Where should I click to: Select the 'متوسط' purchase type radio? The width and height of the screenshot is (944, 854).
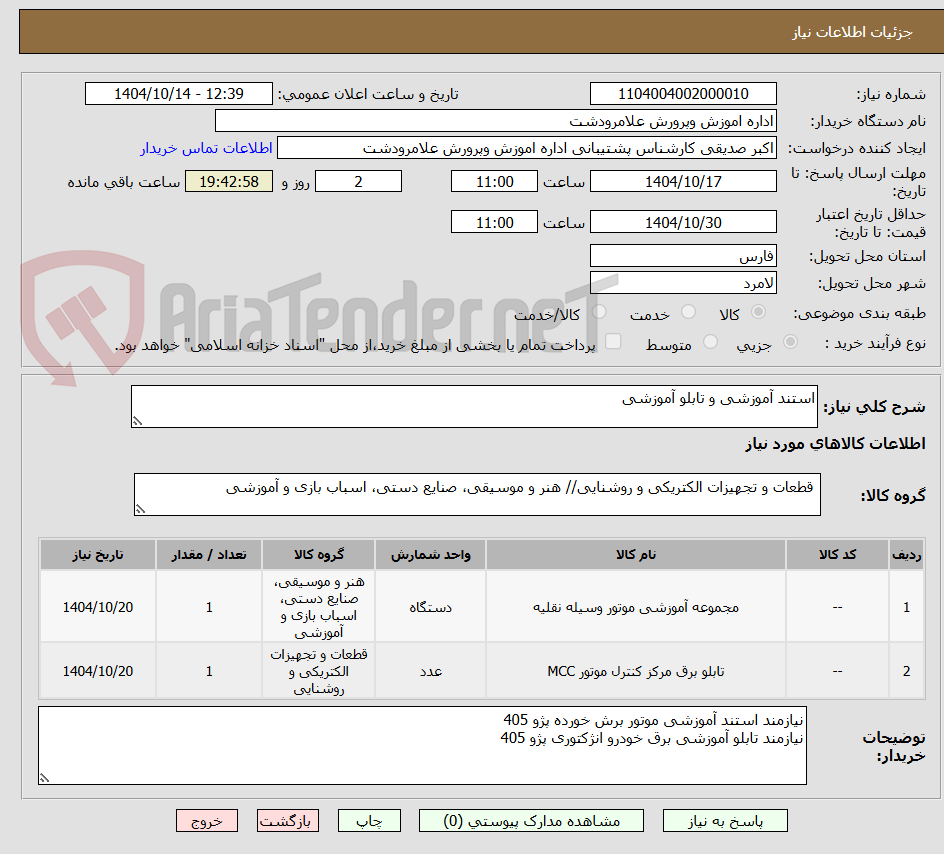(x=710, y=342)
